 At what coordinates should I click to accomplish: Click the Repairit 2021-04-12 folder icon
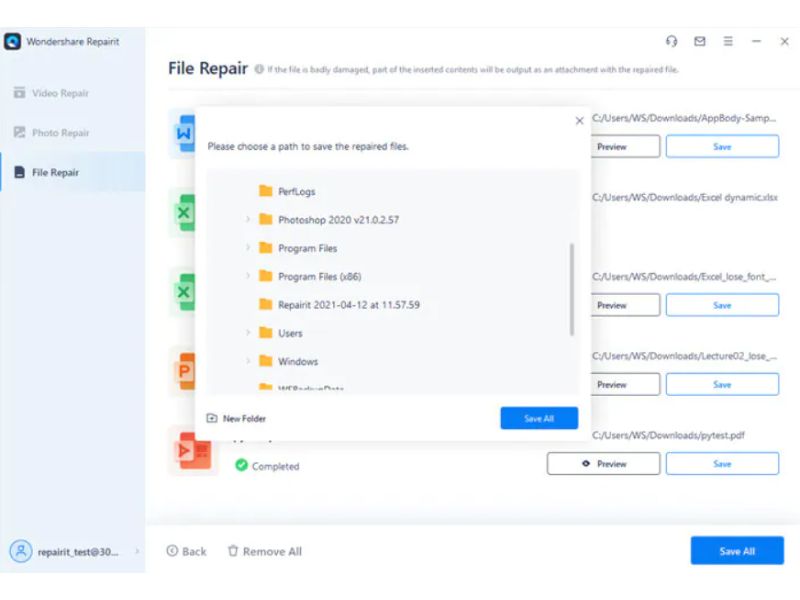click(265, 305)
